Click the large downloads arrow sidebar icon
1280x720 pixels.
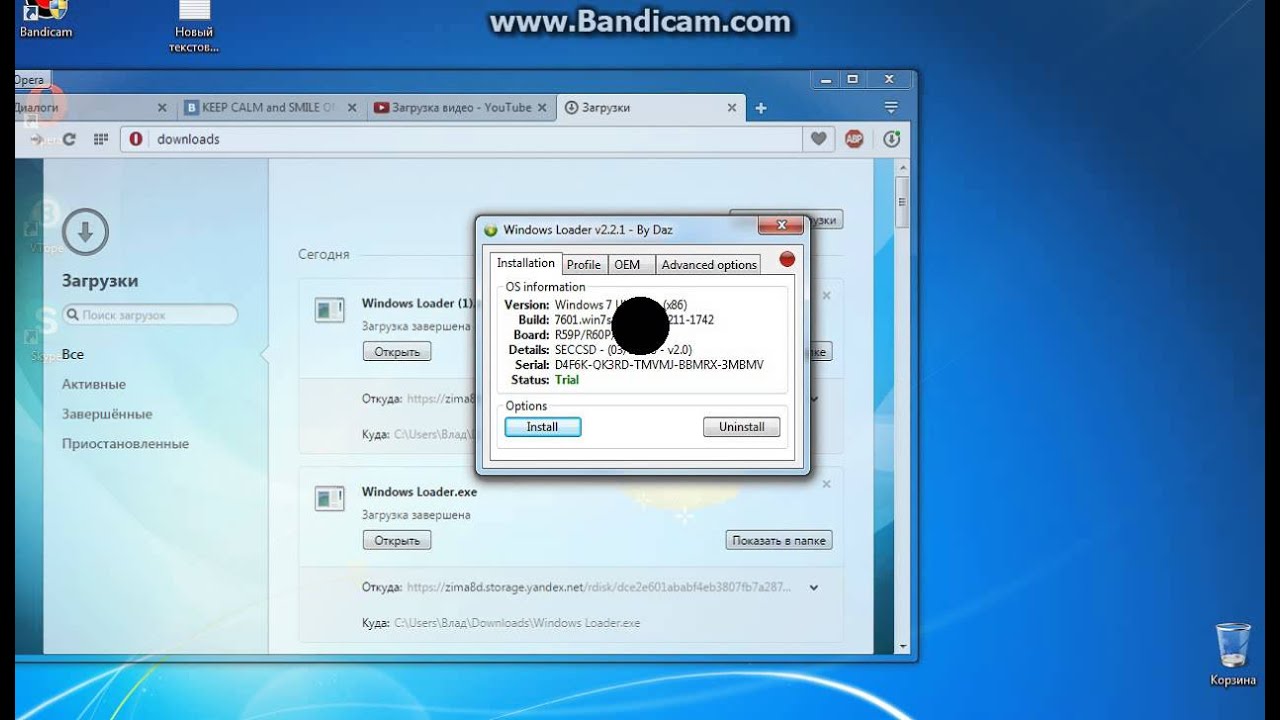(85, 233)
